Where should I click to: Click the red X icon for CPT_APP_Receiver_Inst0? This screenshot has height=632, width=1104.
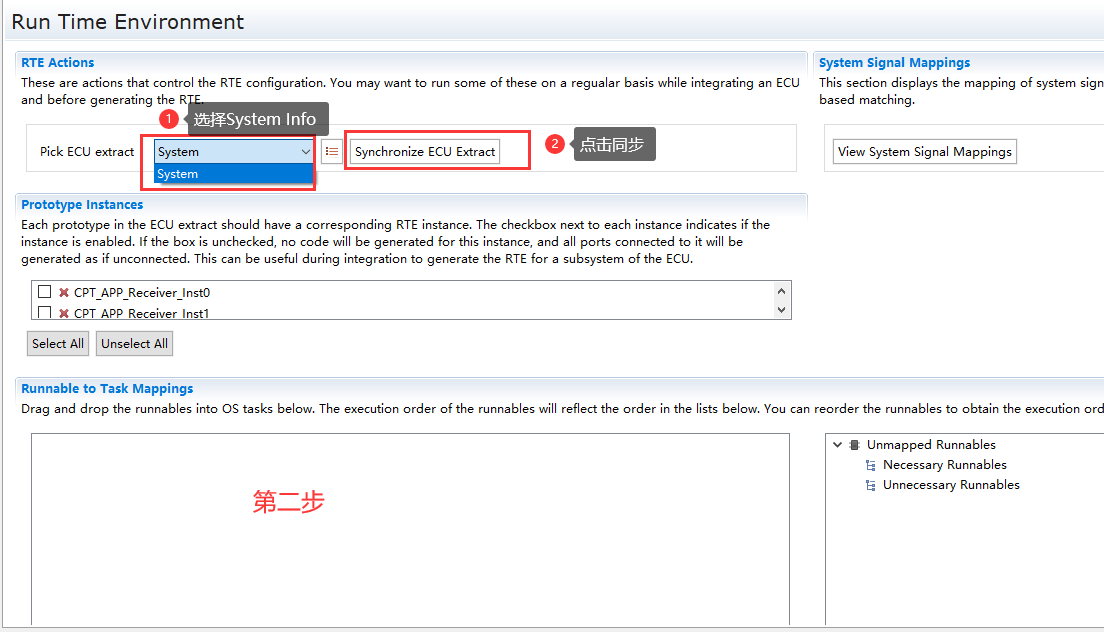tap(64, 293)
